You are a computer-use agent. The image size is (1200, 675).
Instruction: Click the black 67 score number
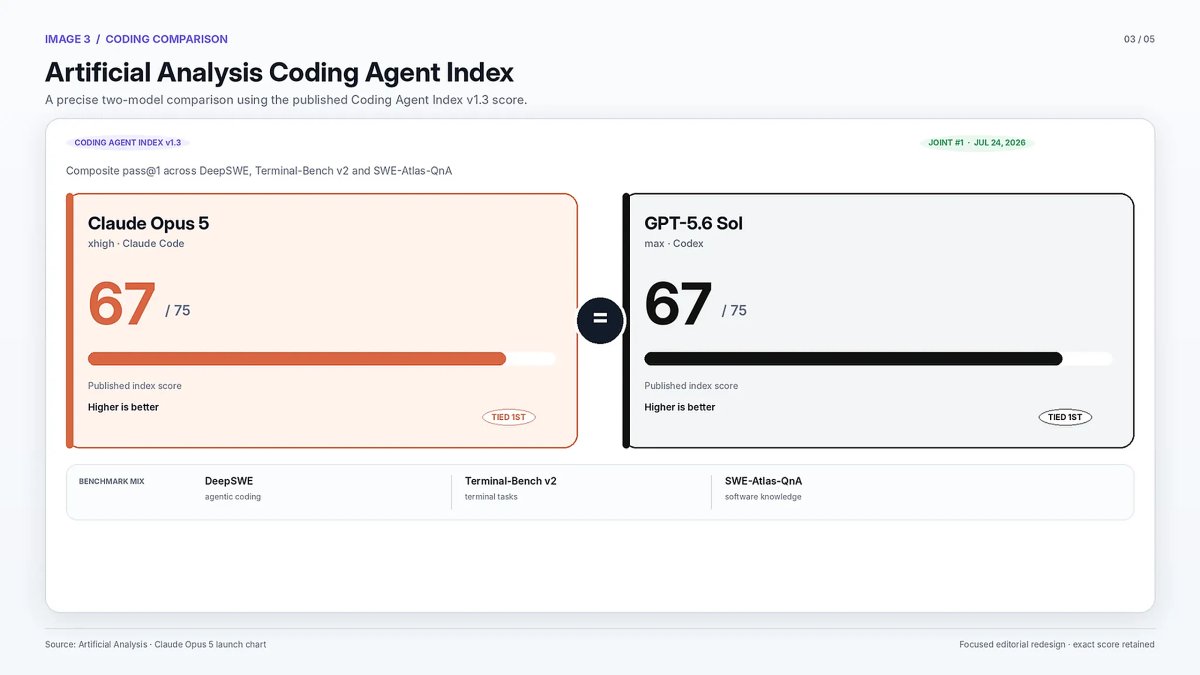[x=678, y=304]
